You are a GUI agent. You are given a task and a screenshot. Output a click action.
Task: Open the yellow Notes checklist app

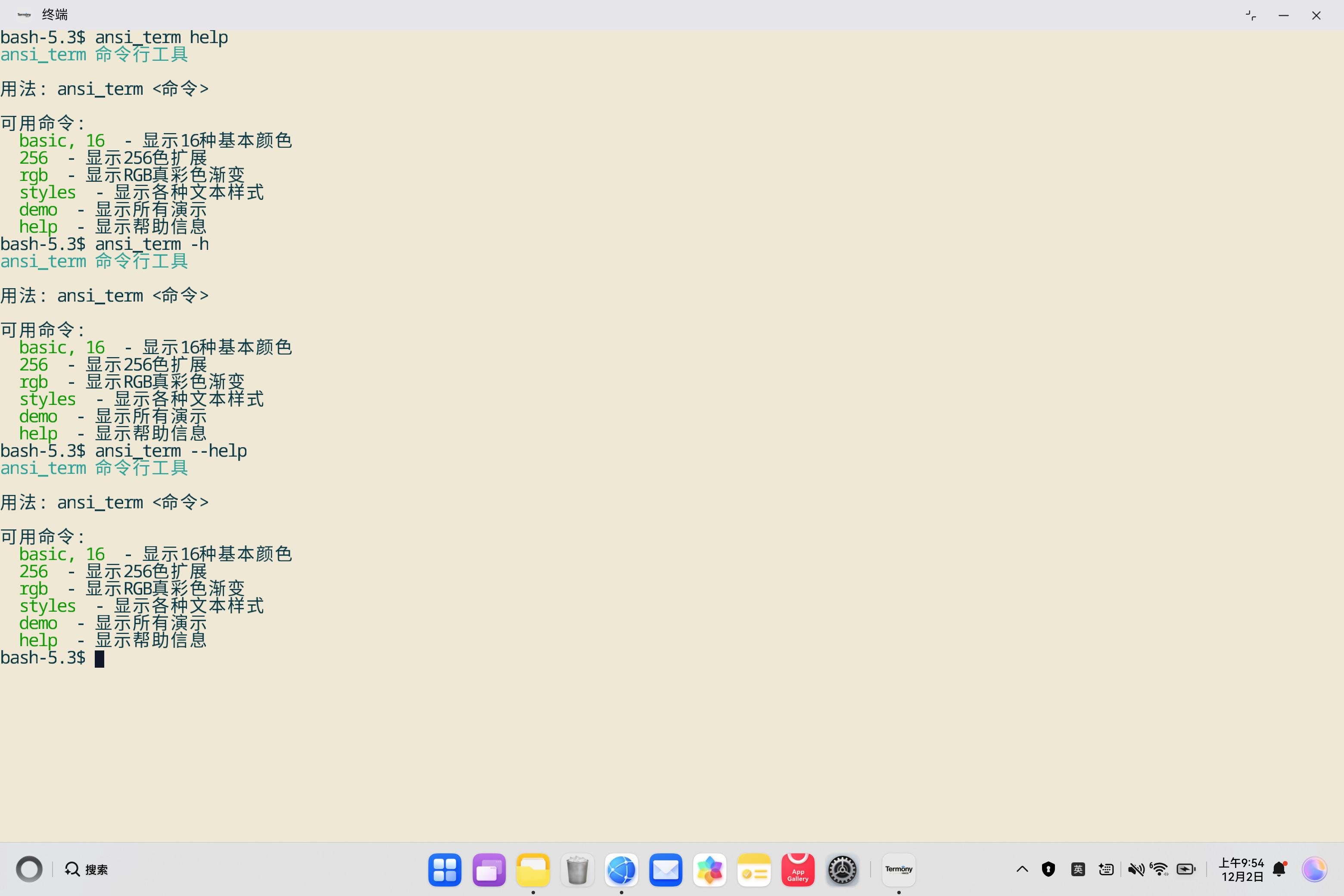point(754,870)
